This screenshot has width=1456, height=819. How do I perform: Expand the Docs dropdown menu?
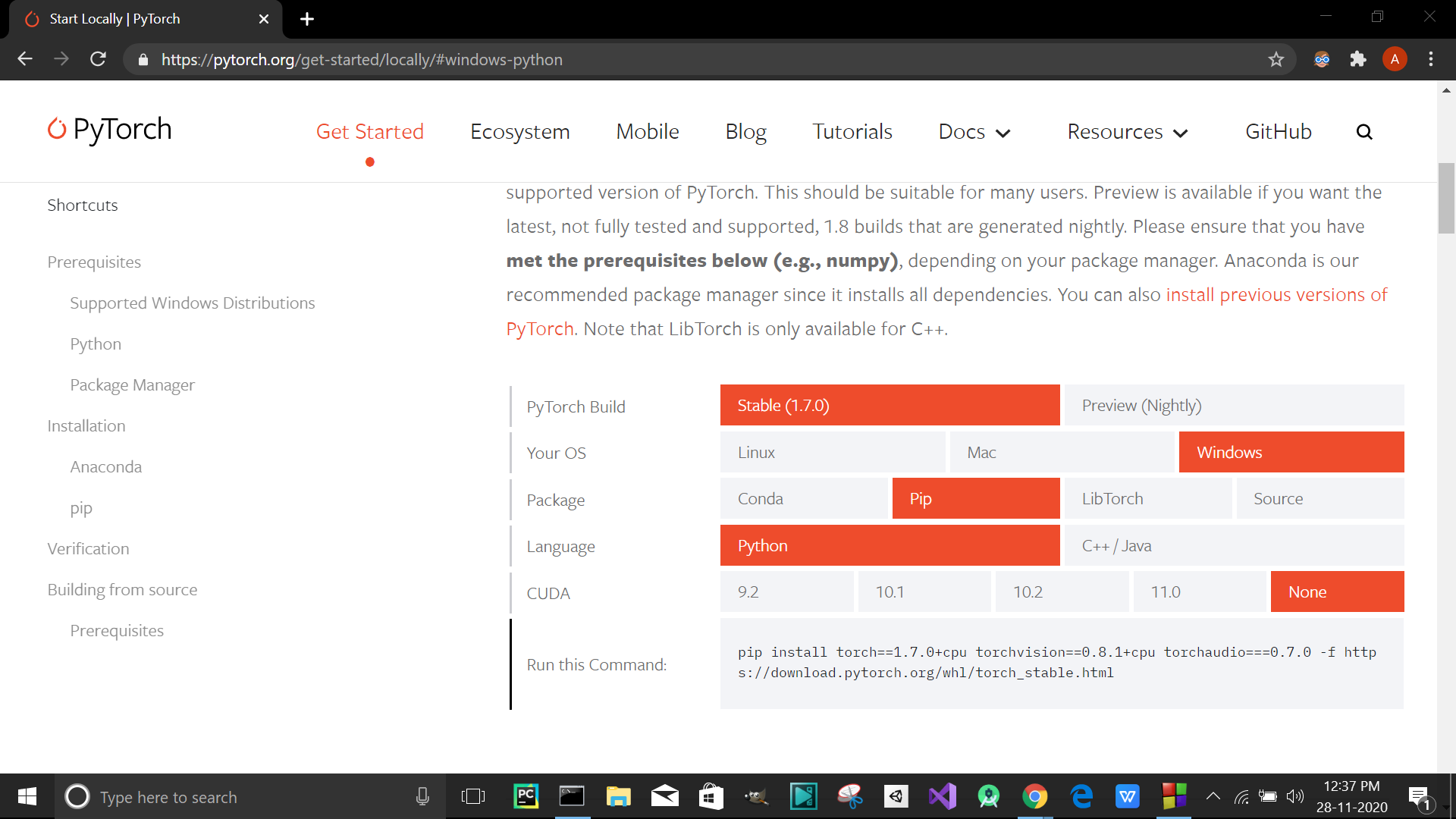click(x=974, y=131)
